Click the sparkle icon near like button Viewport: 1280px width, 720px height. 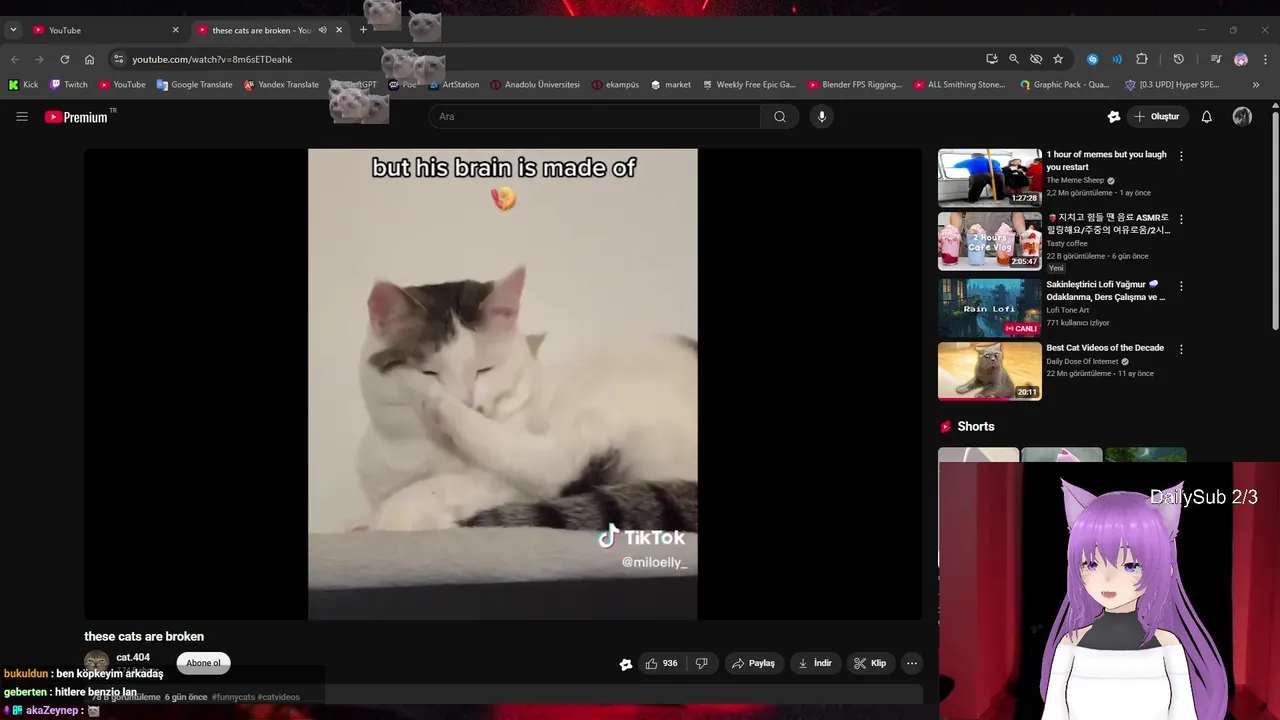point(626,664)
